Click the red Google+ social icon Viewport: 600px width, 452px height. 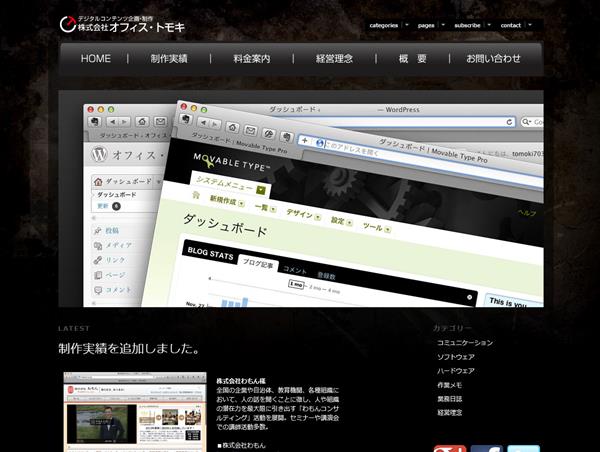pos(450,449)
